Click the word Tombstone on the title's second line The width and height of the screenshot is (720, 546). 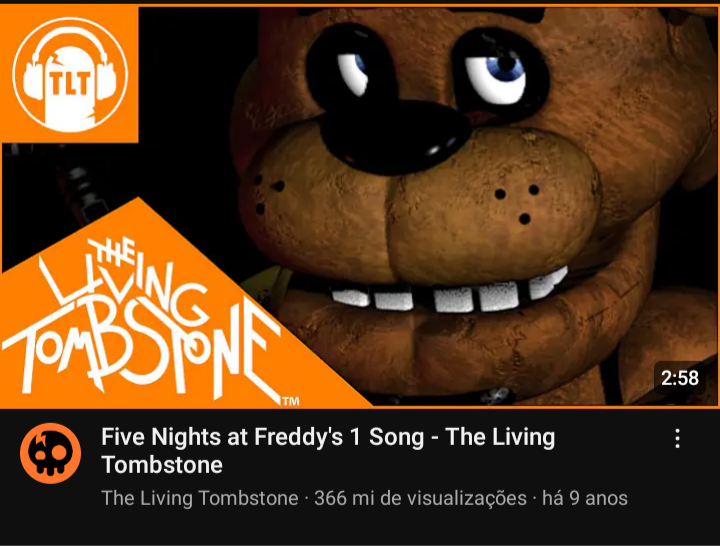(162, 465)
